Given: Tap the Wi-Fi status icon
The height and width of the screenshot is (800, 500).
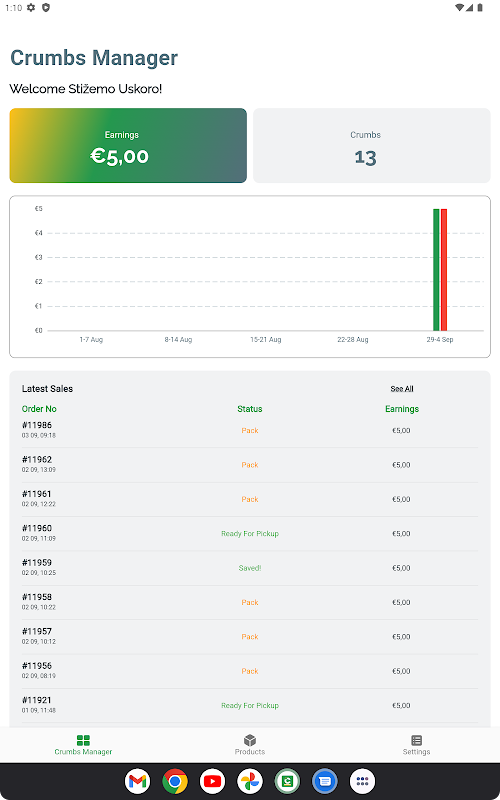Looking at the screenshot, I should 459,8.
